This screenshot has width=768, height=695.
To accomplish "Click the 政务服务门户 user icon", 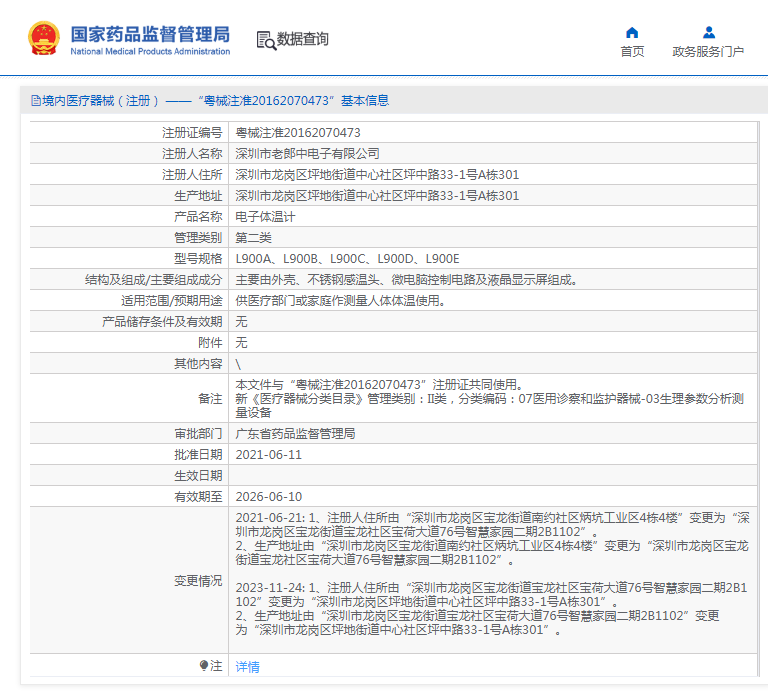I will point(708,32).
